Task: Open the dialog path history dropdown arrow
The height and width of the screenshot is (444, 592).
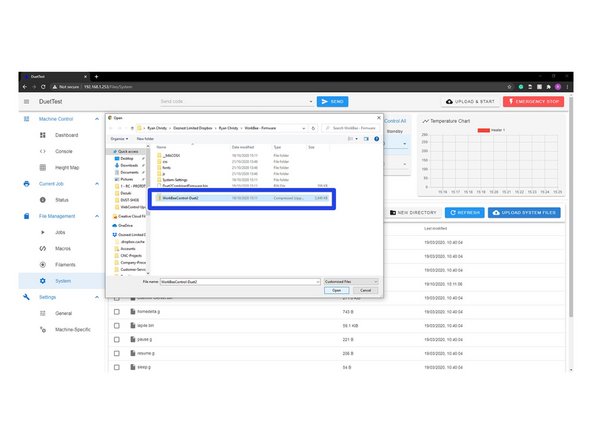Action: pos(304,128)
